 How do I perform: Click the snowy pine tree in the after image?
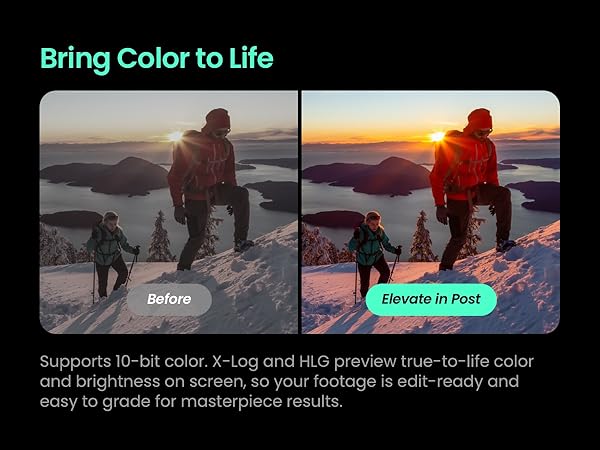(422, 237)
